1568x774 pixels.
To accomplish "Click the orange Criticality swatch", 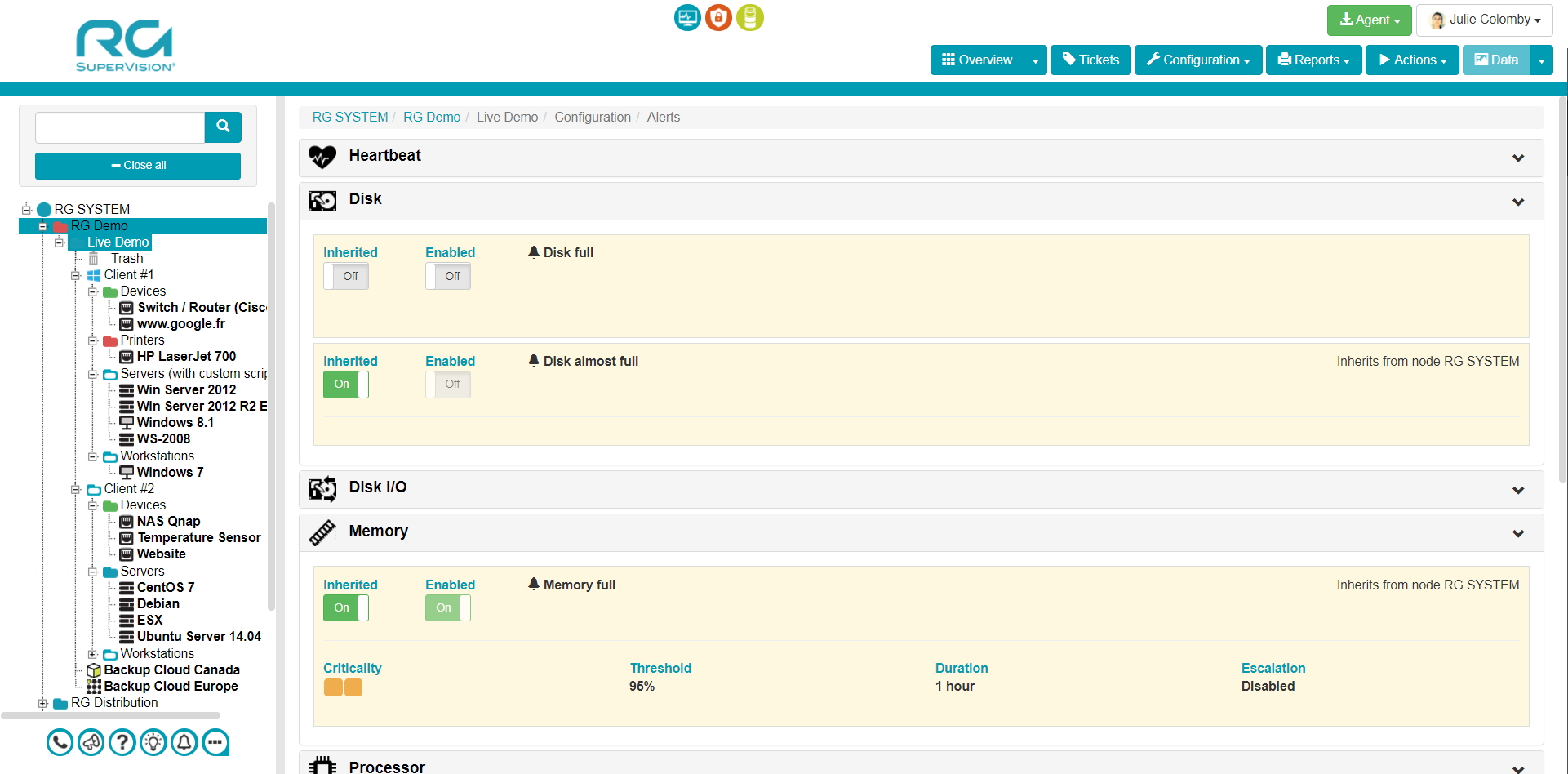I will [x=333, y=687].
